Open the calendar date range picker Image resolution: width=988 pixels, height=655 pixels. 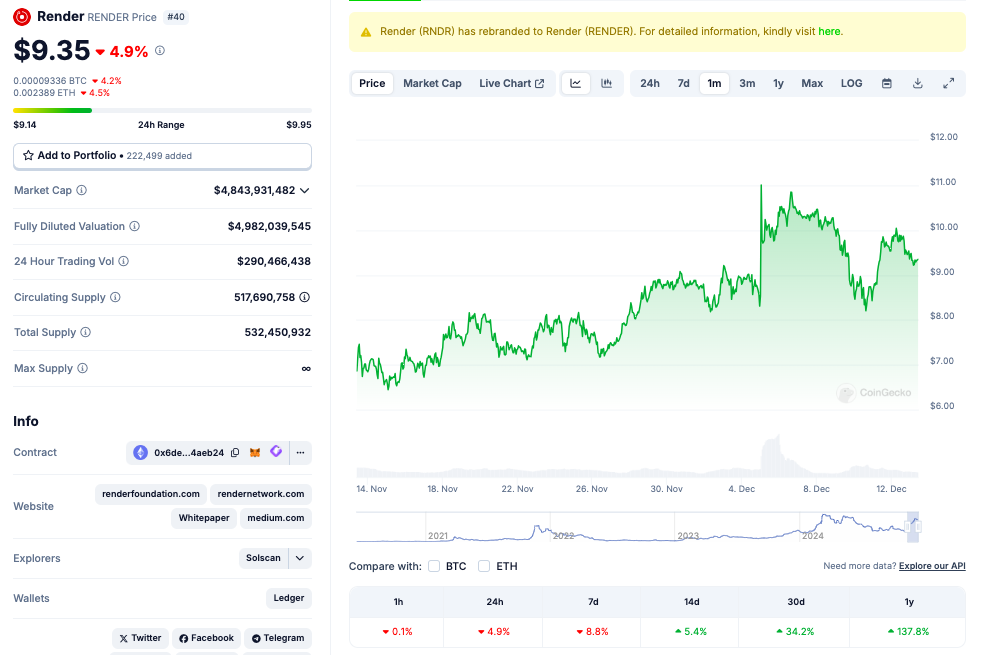point(886,83)
